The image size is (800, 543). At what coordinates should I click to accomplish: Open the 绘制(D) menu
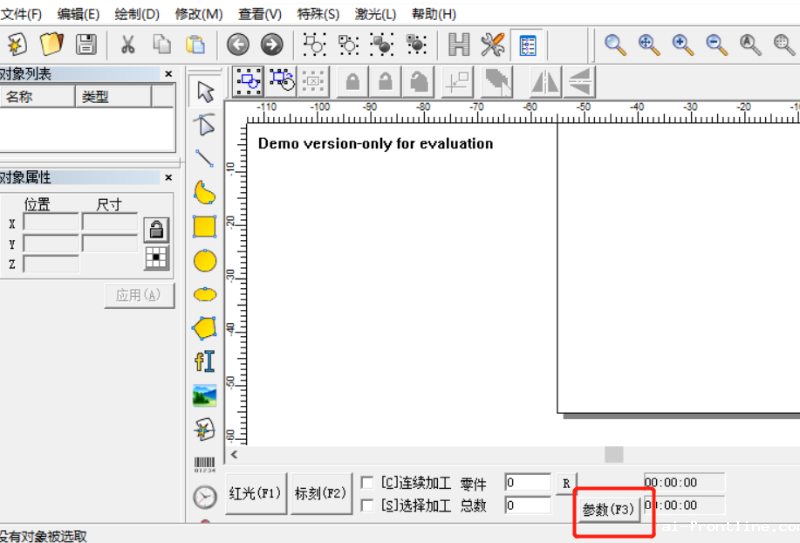coord(137,14)
